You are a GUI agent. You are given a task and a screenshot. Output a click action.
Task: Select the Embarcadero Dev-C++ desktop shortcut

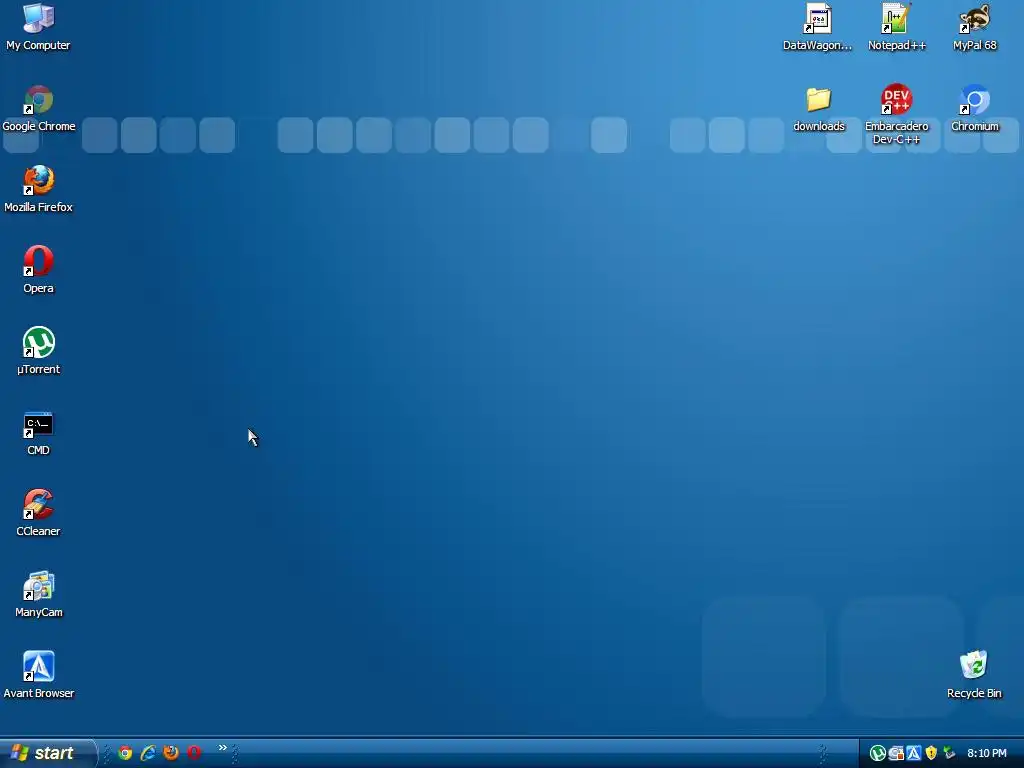pyautogui.click(x=897, y=114)
